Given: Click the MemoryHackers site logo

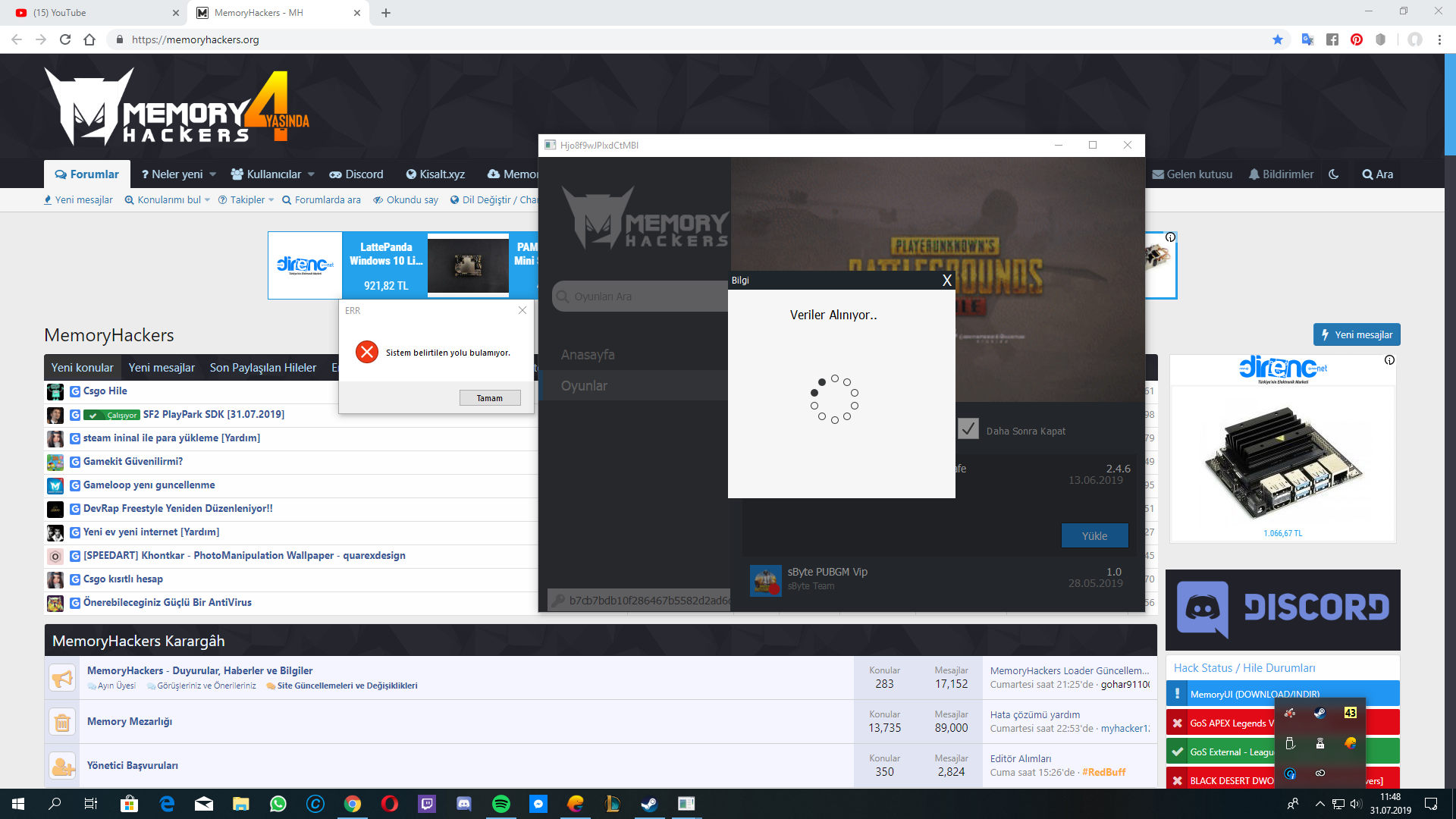Looking at the screenshot, I should point(177,107).
